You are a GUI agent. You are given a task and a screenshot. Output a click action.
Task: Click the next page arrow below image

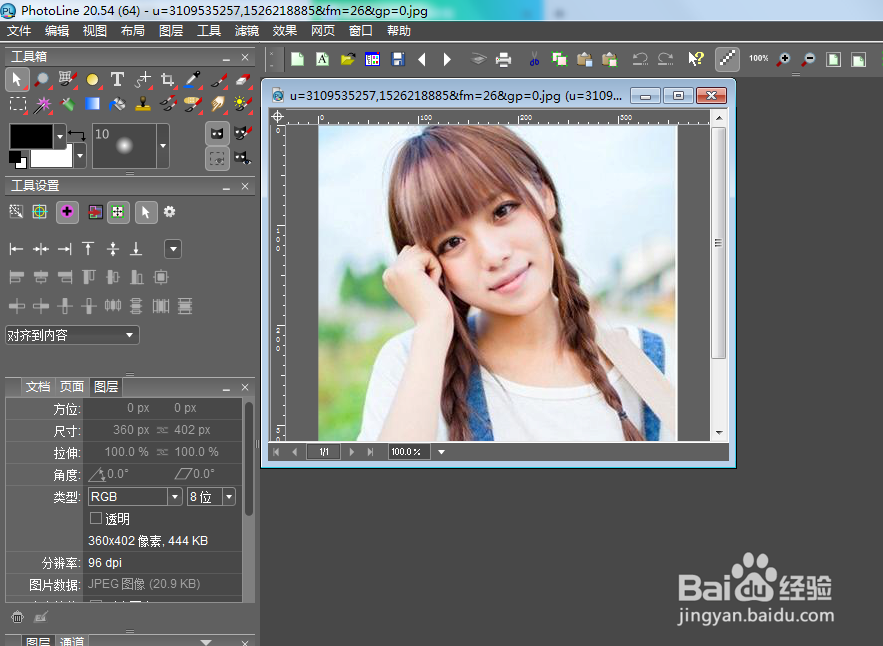(x=352, y=452)
